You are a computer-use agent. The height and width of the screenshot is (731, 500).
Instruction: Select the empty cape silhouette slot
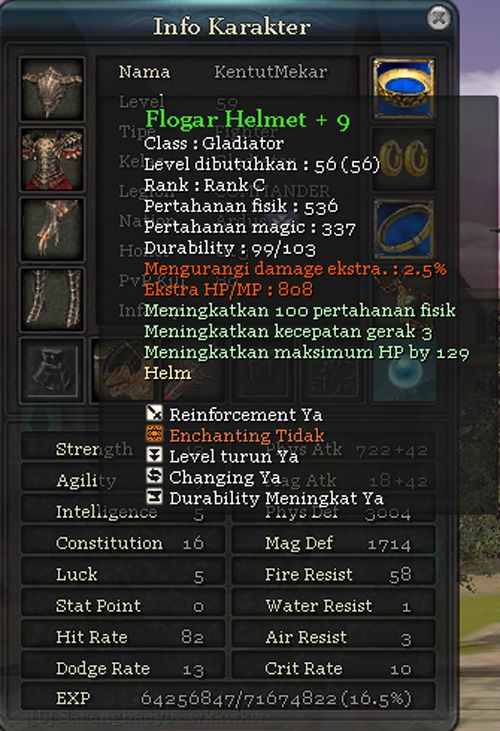pyautogui.click(x=52, y=371)
